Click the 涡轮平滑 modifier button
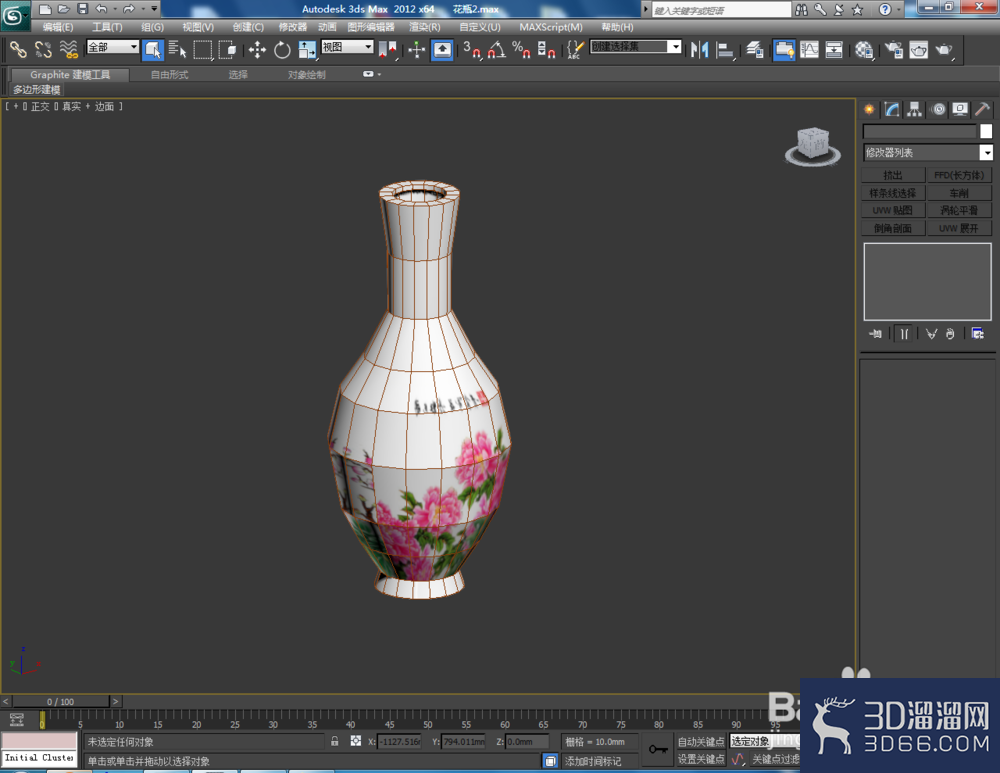Screen dimensions: 1000x773 tap(959, 210)
